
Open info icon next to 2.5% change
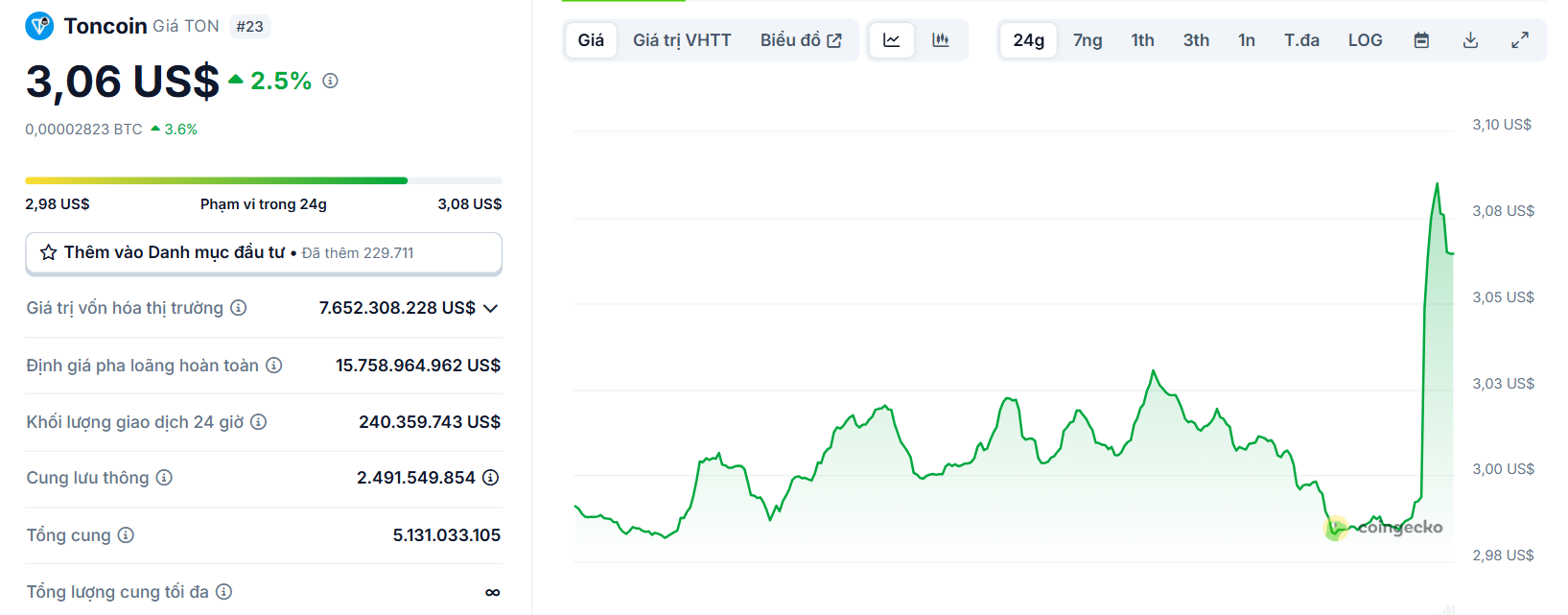330,81
